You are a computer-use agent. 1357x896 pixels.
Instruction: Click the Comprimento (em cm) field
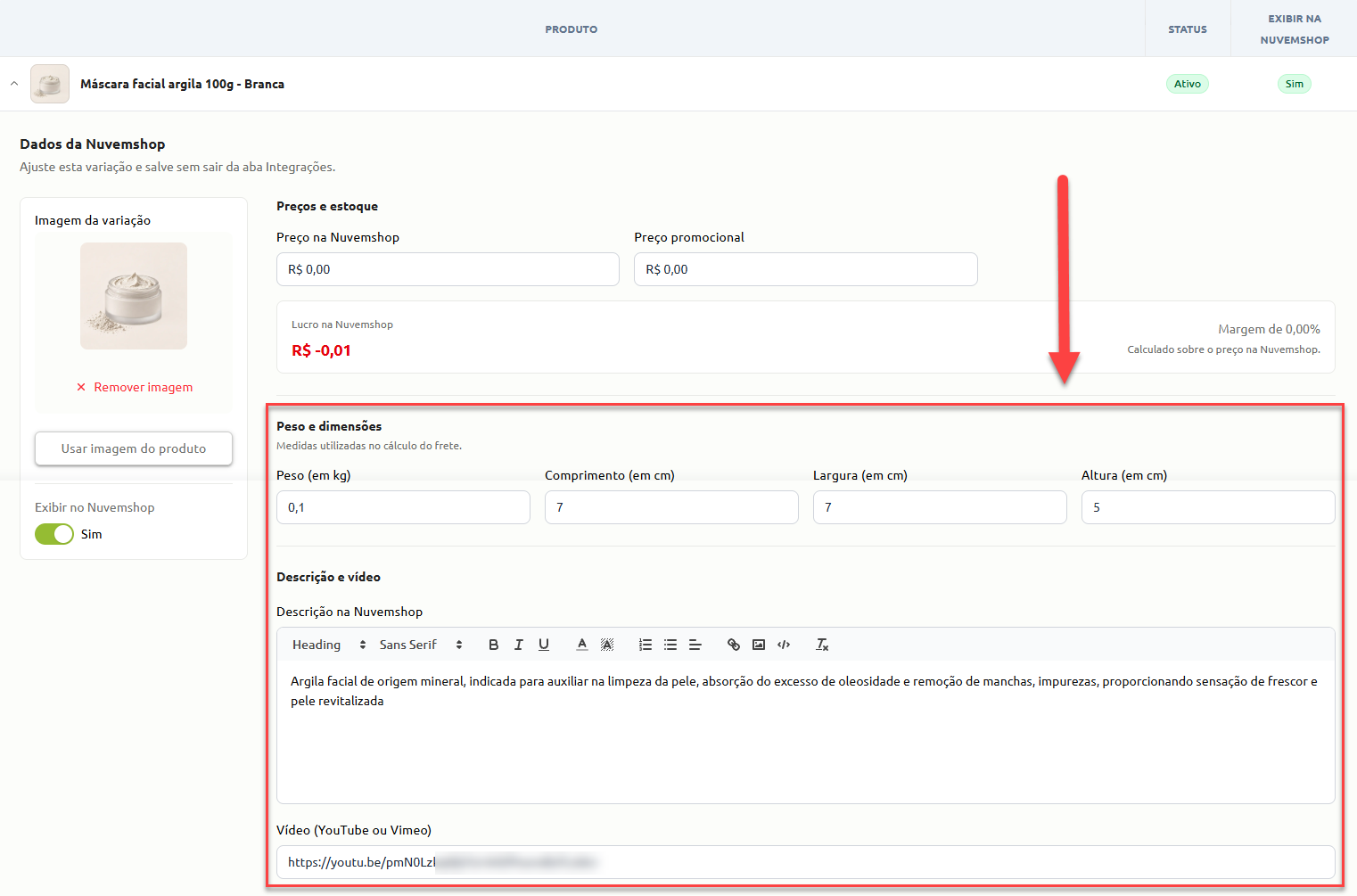(671, 507)
